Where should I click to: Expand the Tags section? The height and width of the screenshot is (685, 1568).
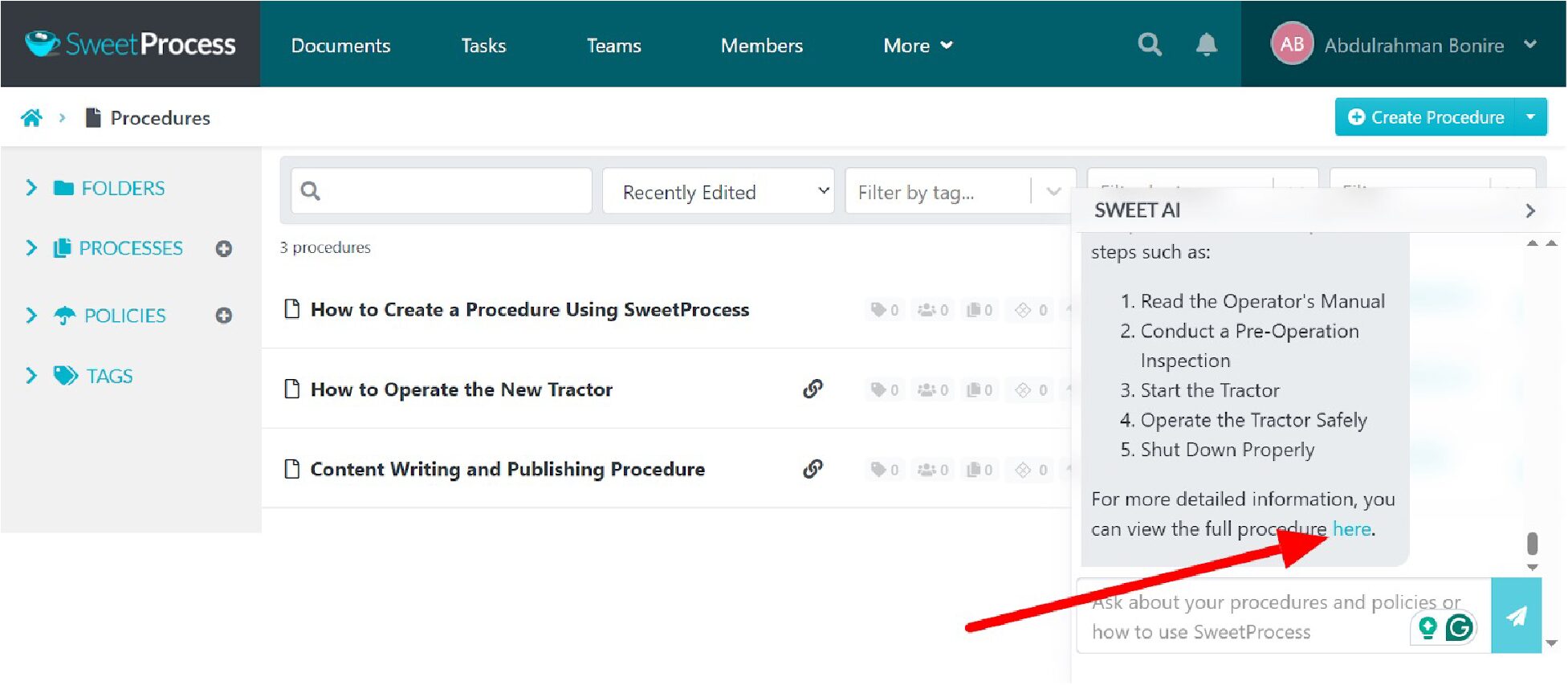point(31,376)
